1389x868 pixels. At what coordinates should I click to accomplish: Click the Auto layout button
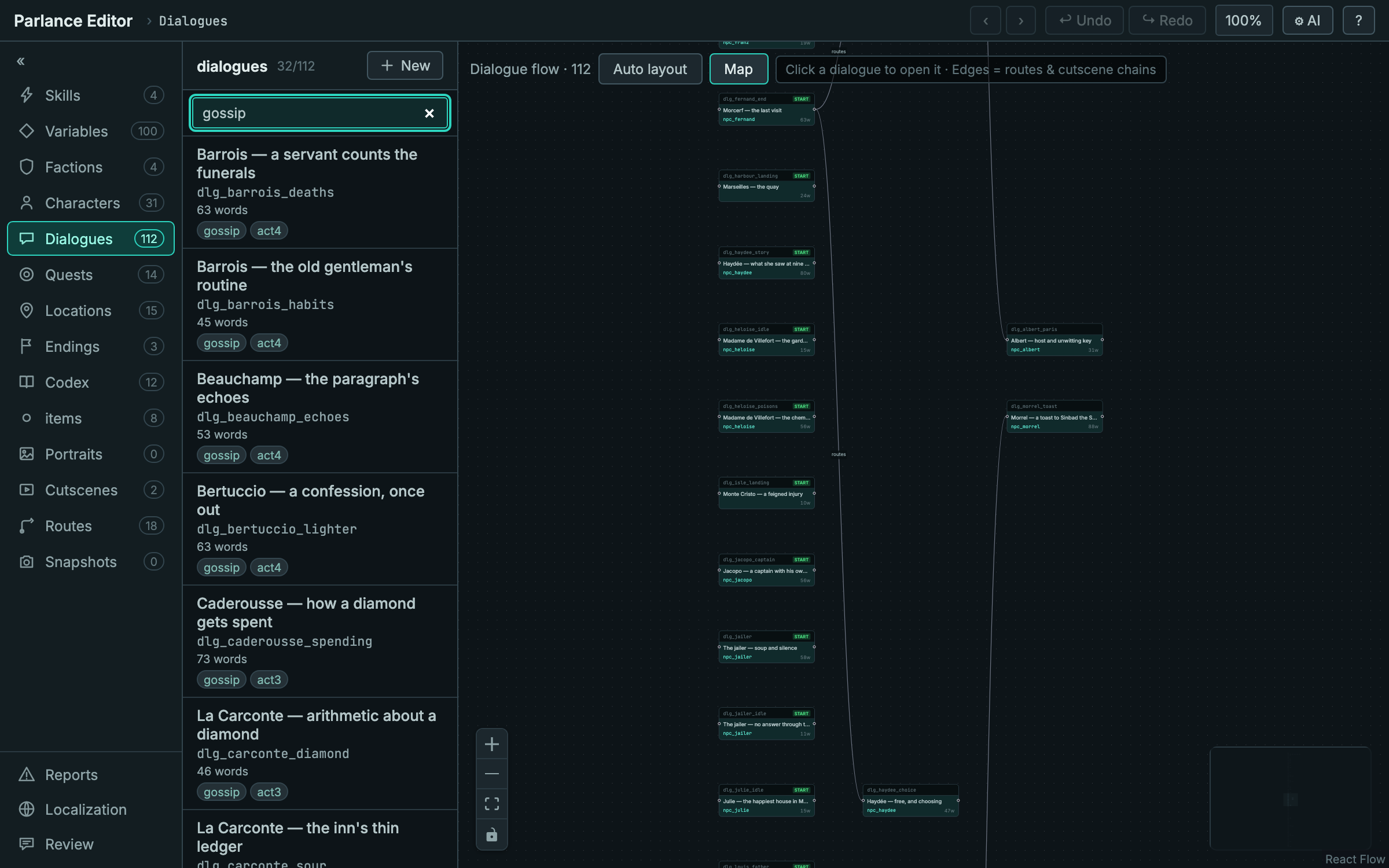650,69
